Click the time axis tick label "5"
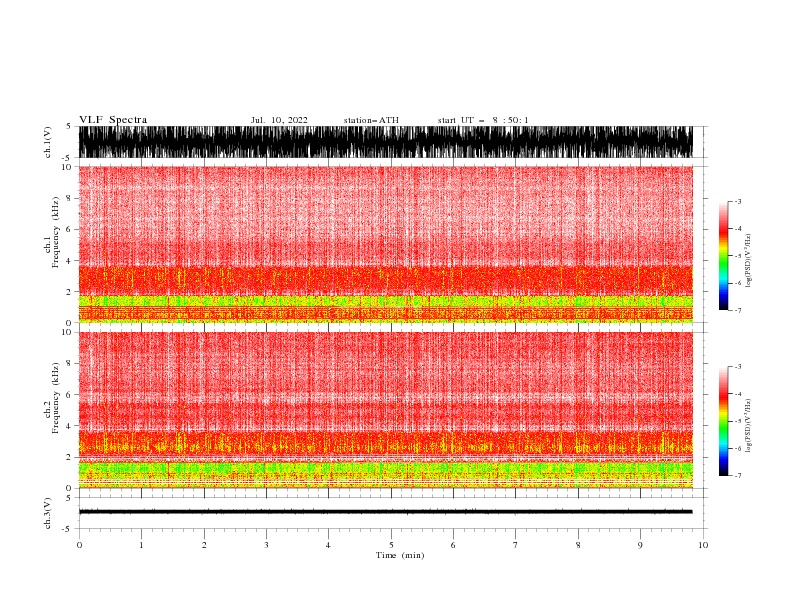The image size is (792, 612). click(391, 545)
